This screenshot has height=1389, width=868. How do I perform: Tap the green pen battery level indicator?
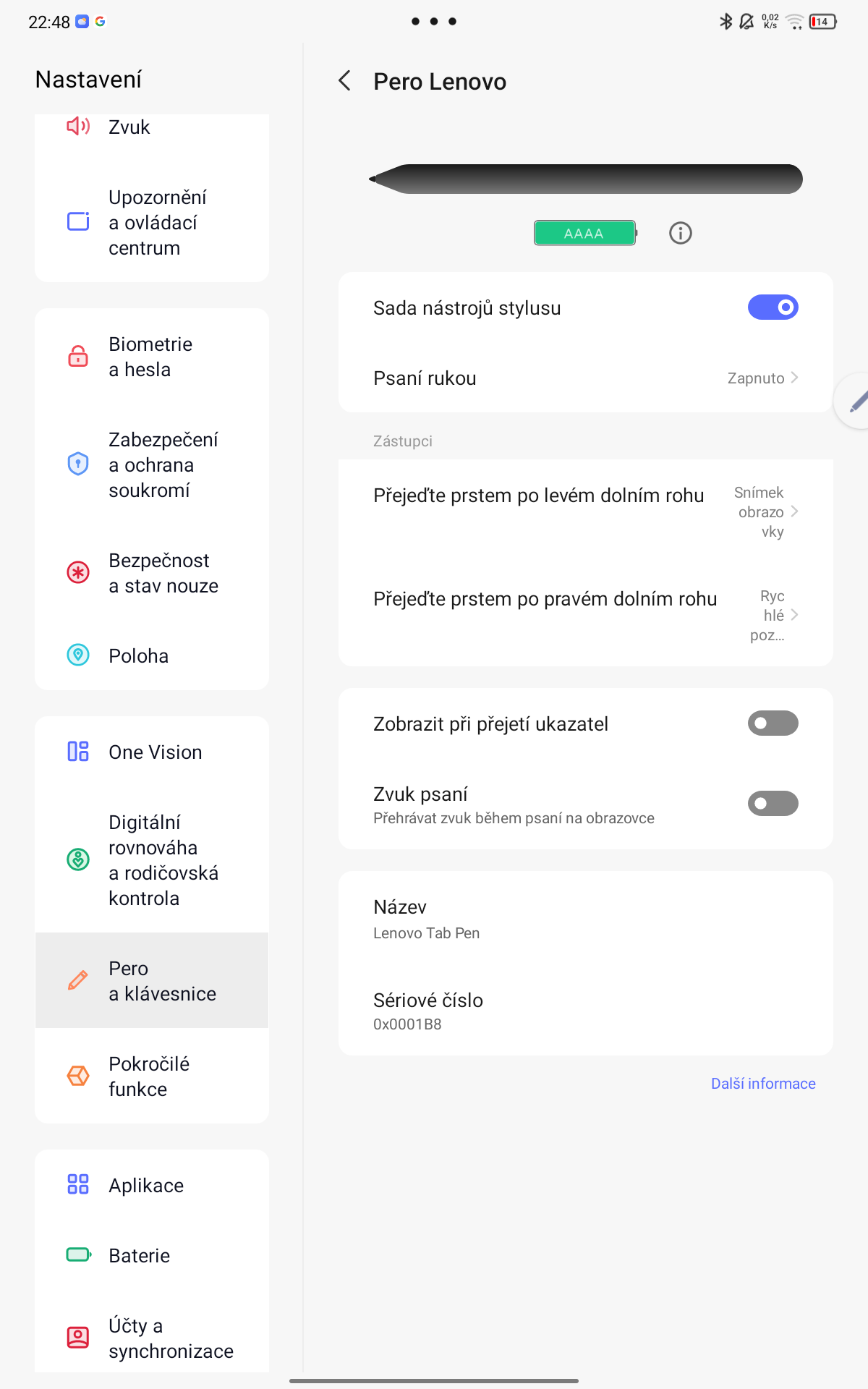pyautogui.click(x=584, y=233)
